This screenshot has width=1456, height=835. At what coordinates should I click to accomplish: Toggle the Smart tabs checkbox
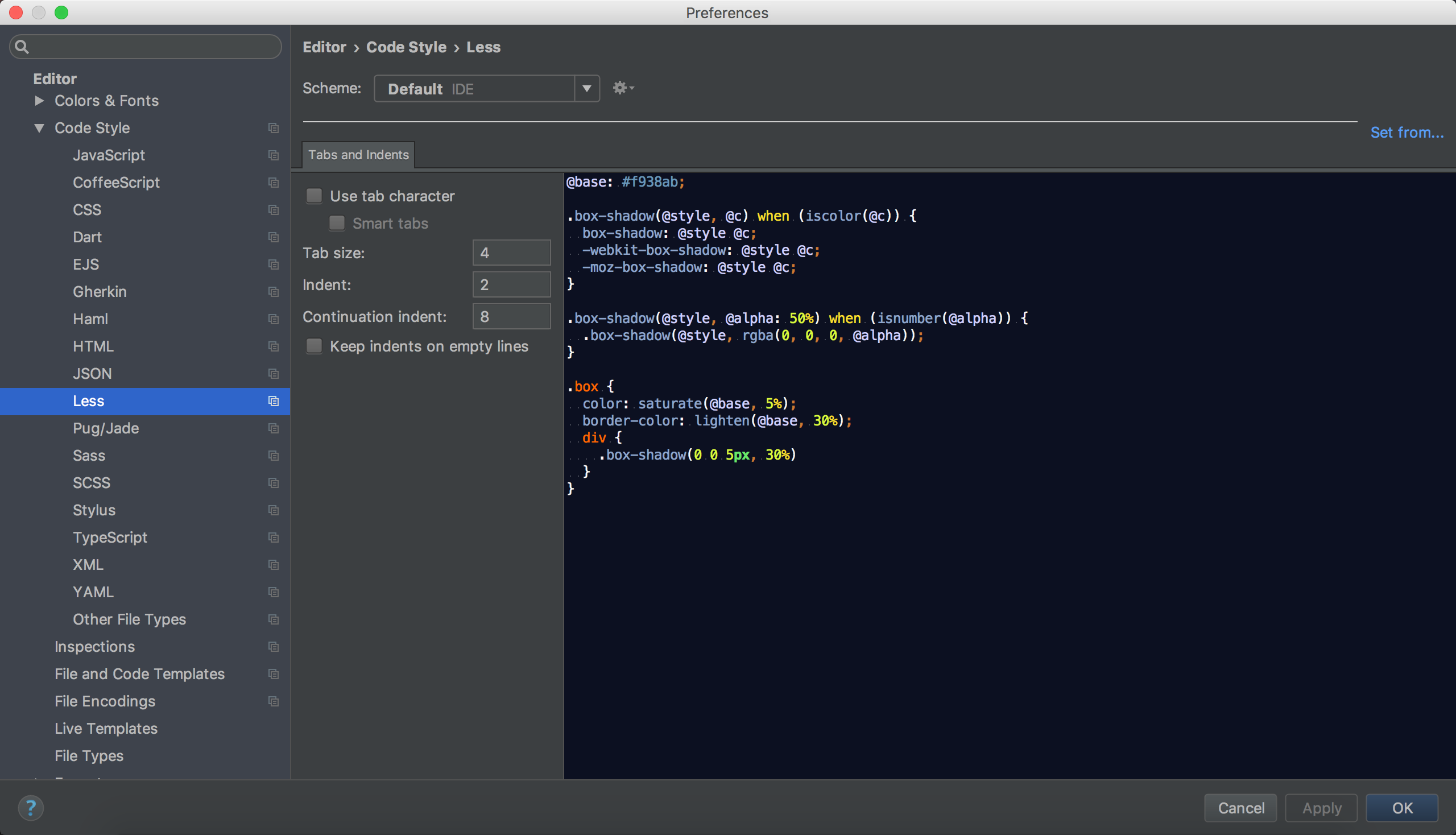[337, 223]
